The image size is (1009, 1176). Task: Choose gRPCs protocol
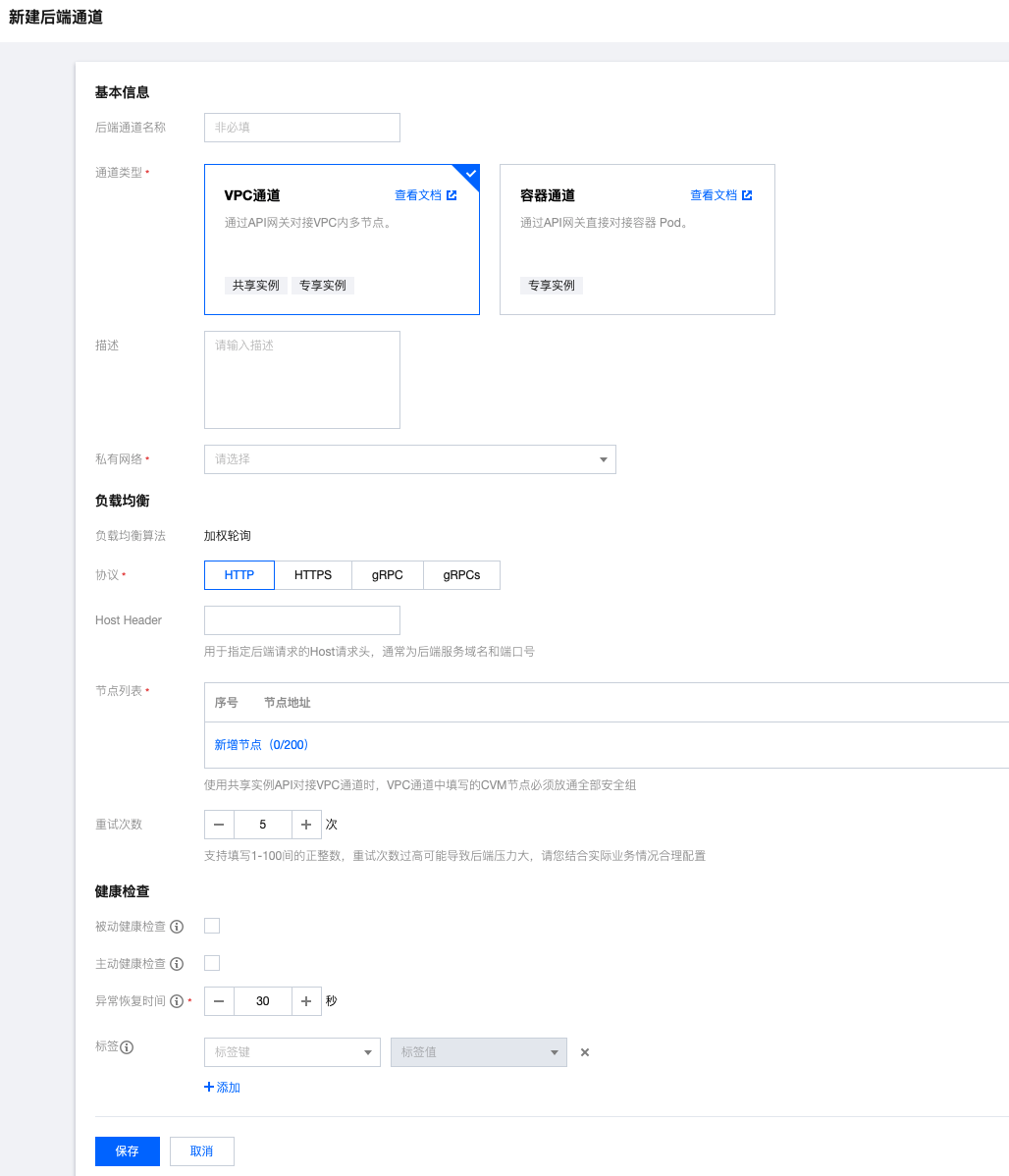coord(461,575)
